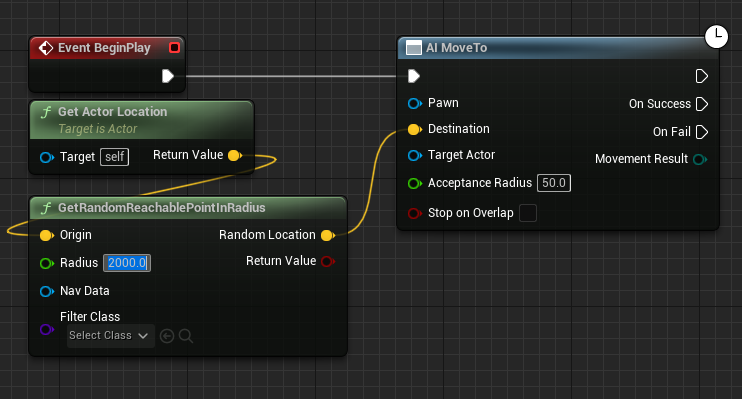This screenshot has width=742, height=399.
Task: Select the GetRandomReachablePointInRadius node title
Action: (161, 208)
